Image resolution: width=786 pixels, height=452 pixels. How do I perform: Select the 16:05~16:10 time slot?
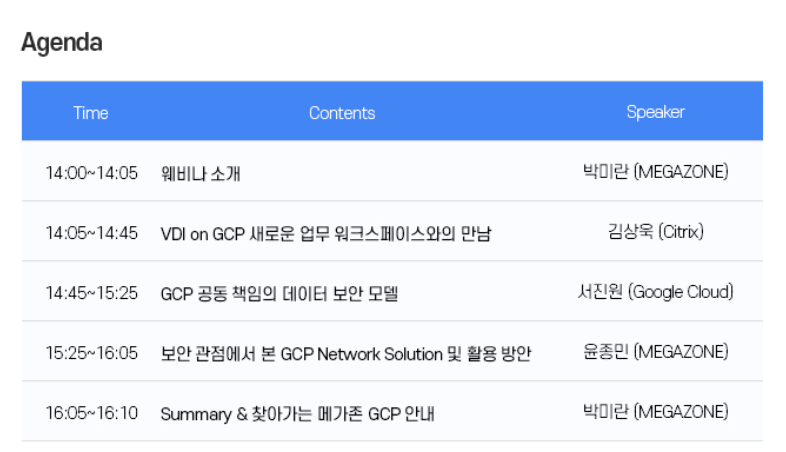[x=91, y=413]
